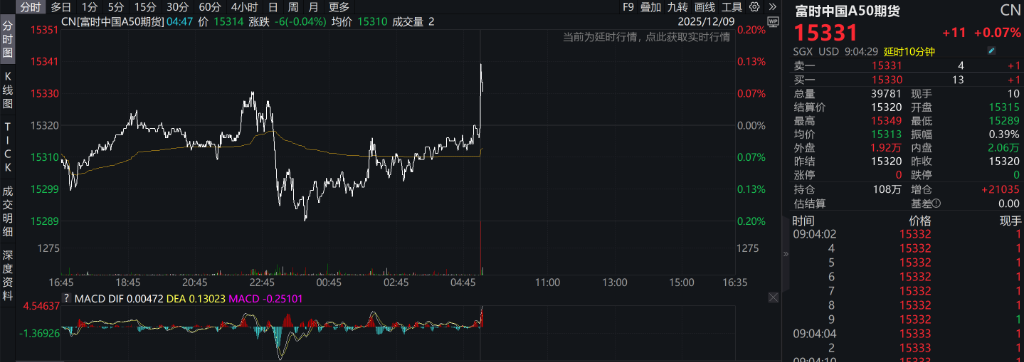Click the large 15331 last price
The image size is (1024, 362).
click(825, 33)
